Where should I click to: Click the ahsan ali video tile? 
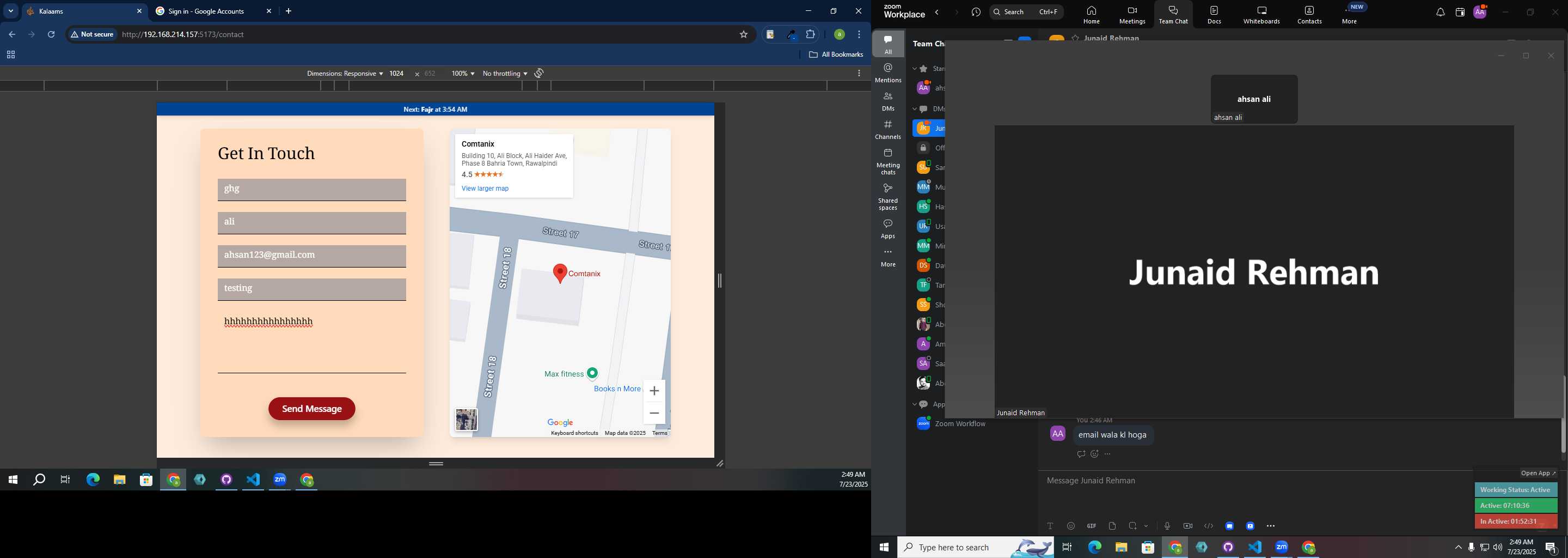coord(1254,99)
